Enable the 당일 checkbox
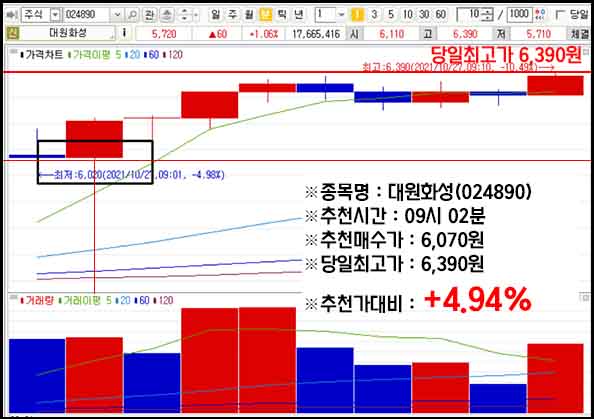Screen dimensions: 594x419 tap(560, 15)
